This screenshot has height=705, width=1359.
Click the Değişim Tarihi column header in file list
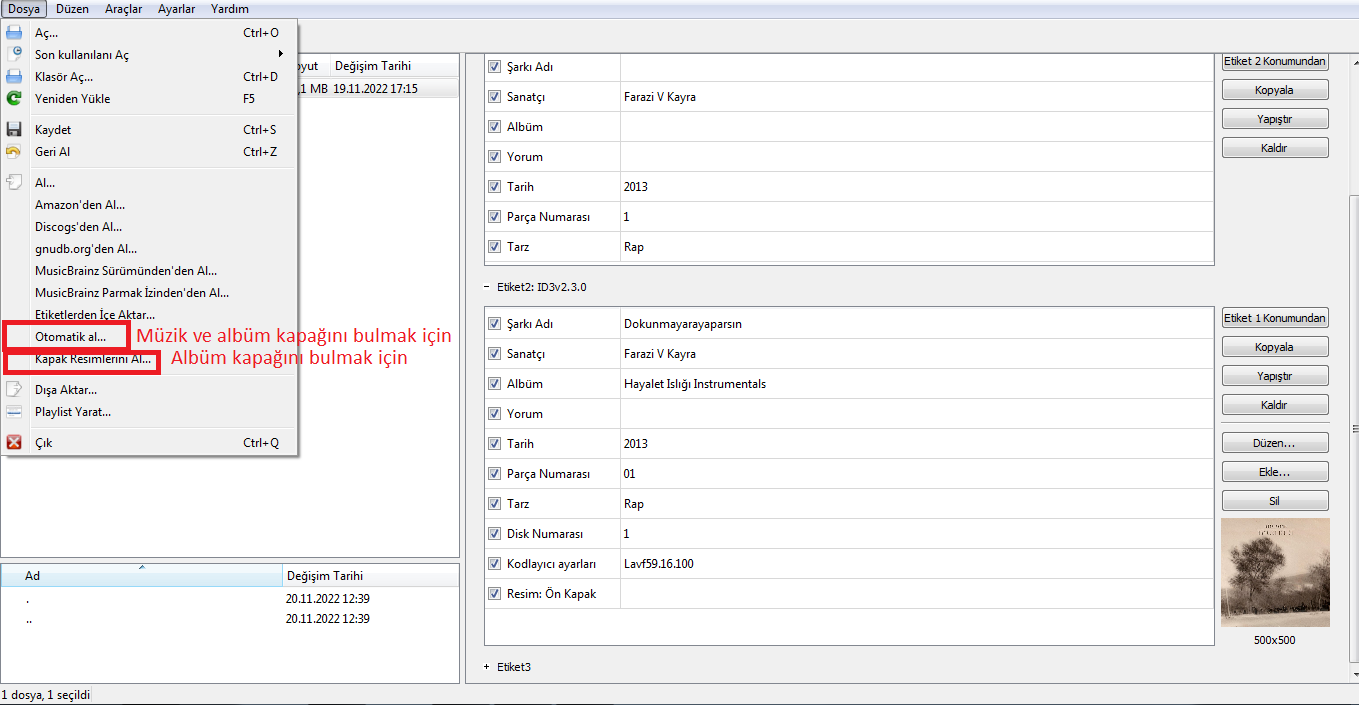point(394,65)
